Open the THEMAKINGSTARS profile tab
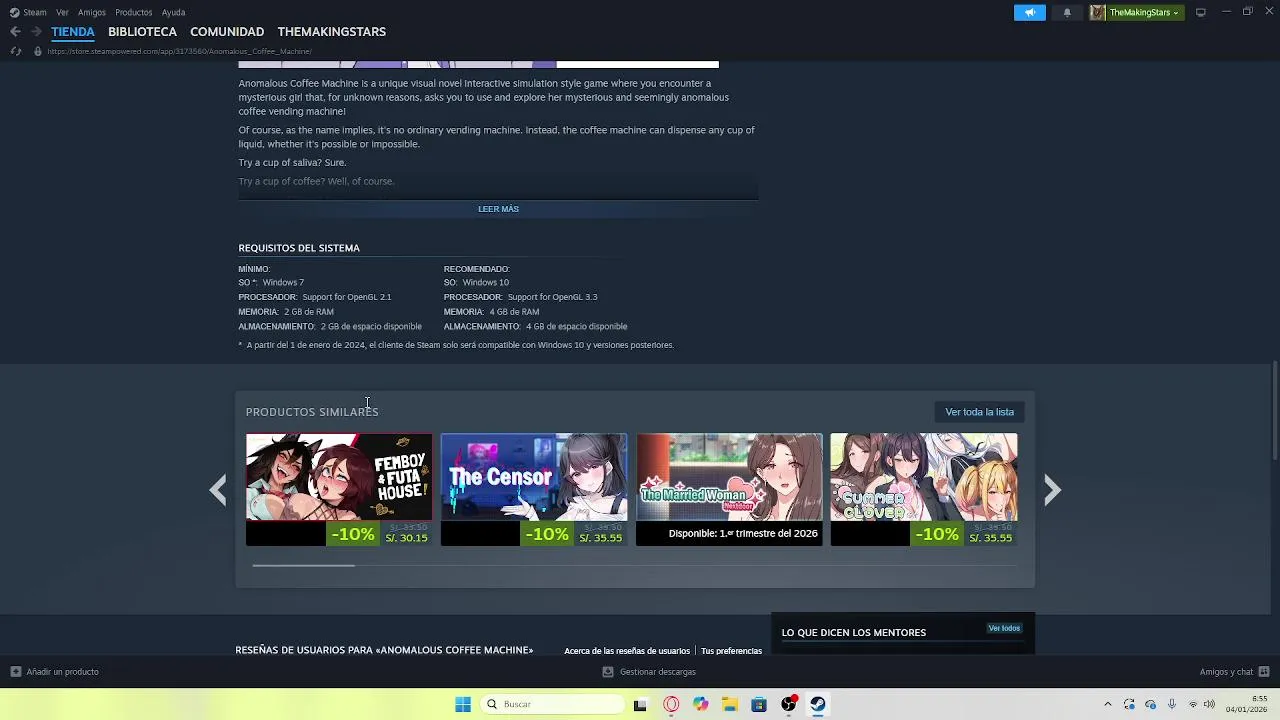 (x=332, y=32)
